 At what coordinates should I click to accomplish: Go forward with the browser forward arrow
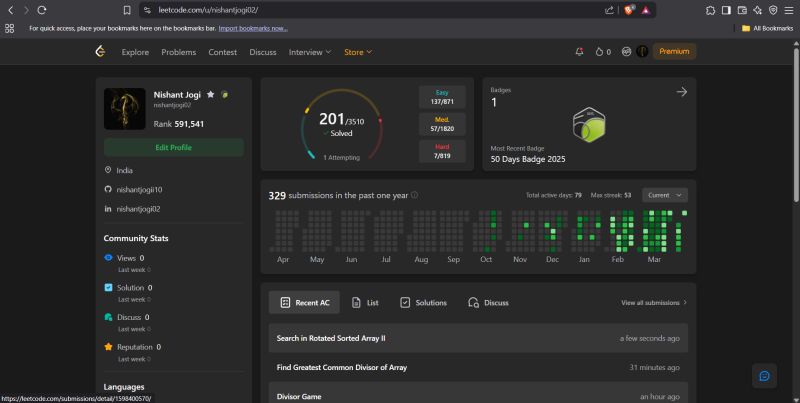tap(26, 10)
